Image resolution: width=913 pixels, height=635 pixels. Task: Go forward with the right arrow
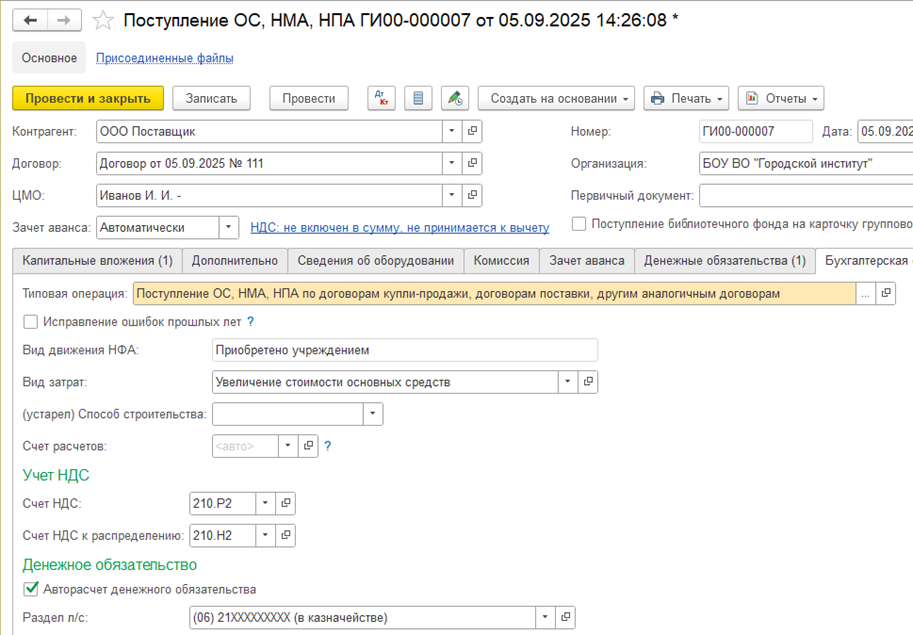[x=64, y=20]
